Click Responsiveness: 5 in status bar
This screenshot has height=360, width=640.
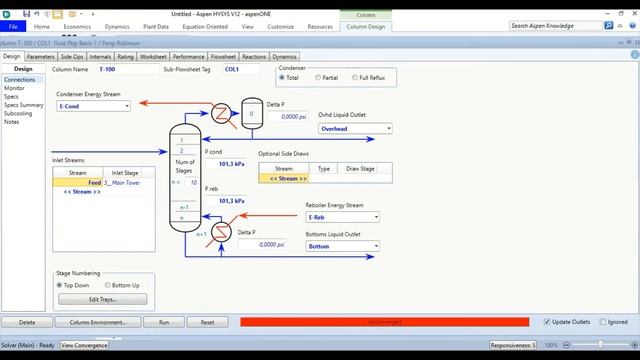click(x=513, y=345)
